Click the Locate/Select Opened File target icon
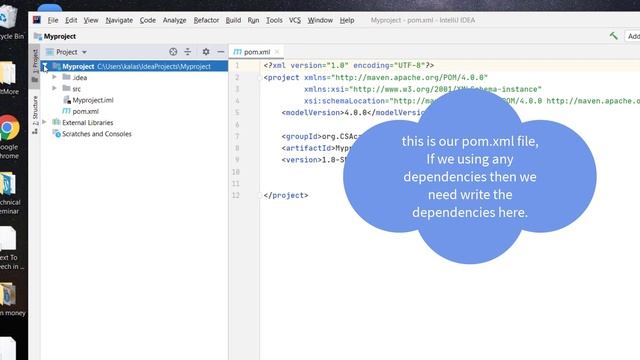This screenshot has height=360, width=640. pyautogui.click(x=173, y=52)
